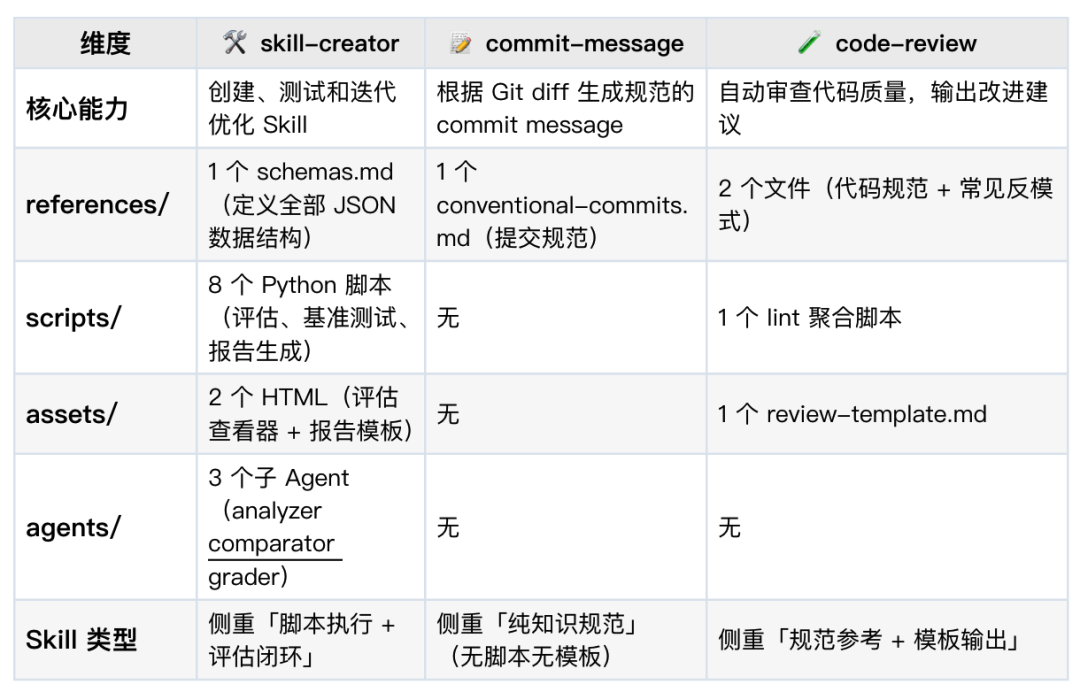This screenshot has height=692, width=1080.
Task: Click the schemas.md references cell
Action: (311, 205)
